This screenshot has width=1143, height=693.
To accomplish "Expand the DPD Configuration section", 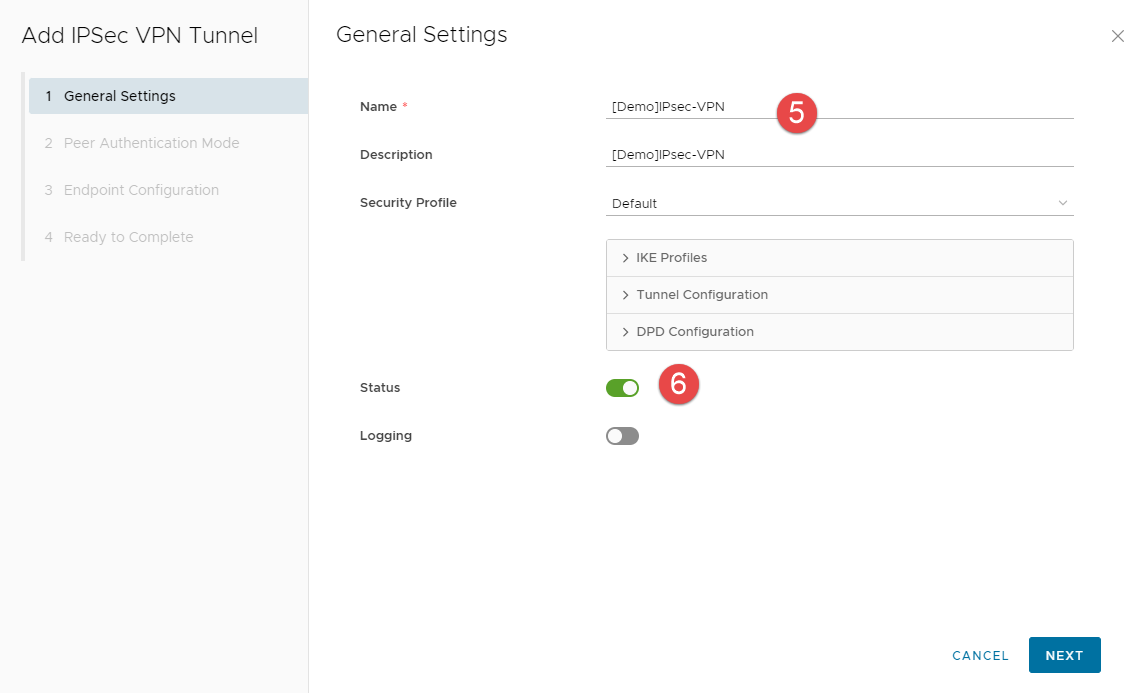I will point(695,332).
